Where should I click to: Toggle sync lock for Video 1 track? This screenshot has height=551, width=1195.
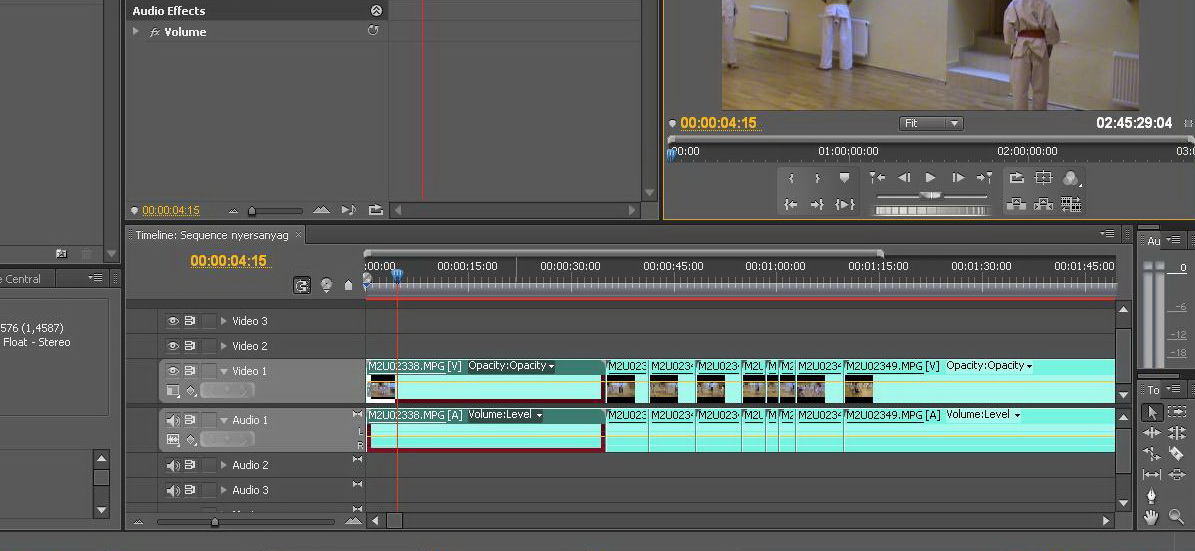(190, 371)
